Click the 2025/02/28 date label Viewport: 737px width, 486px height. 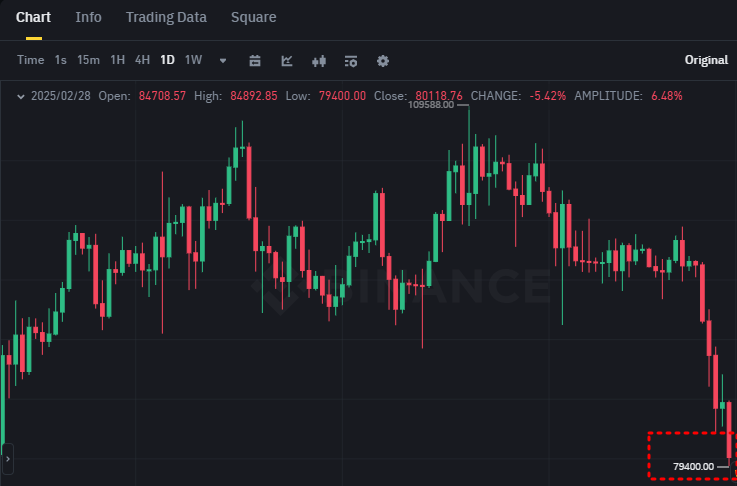coord(61,96)
